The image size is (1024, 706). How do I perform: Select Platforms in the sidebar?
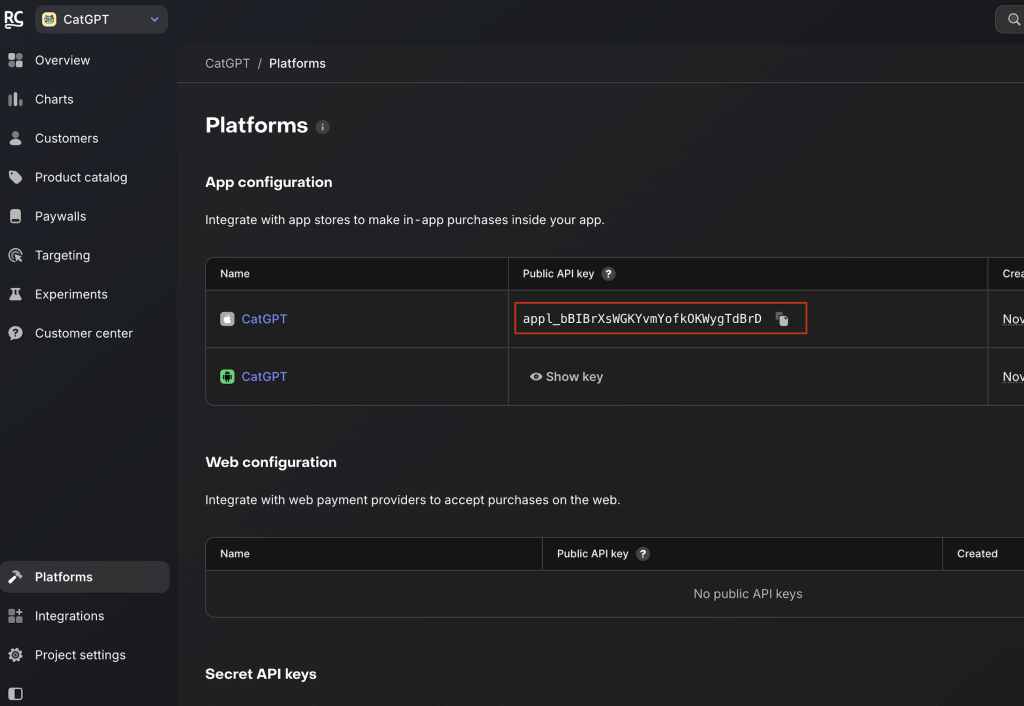coord(85,577)
